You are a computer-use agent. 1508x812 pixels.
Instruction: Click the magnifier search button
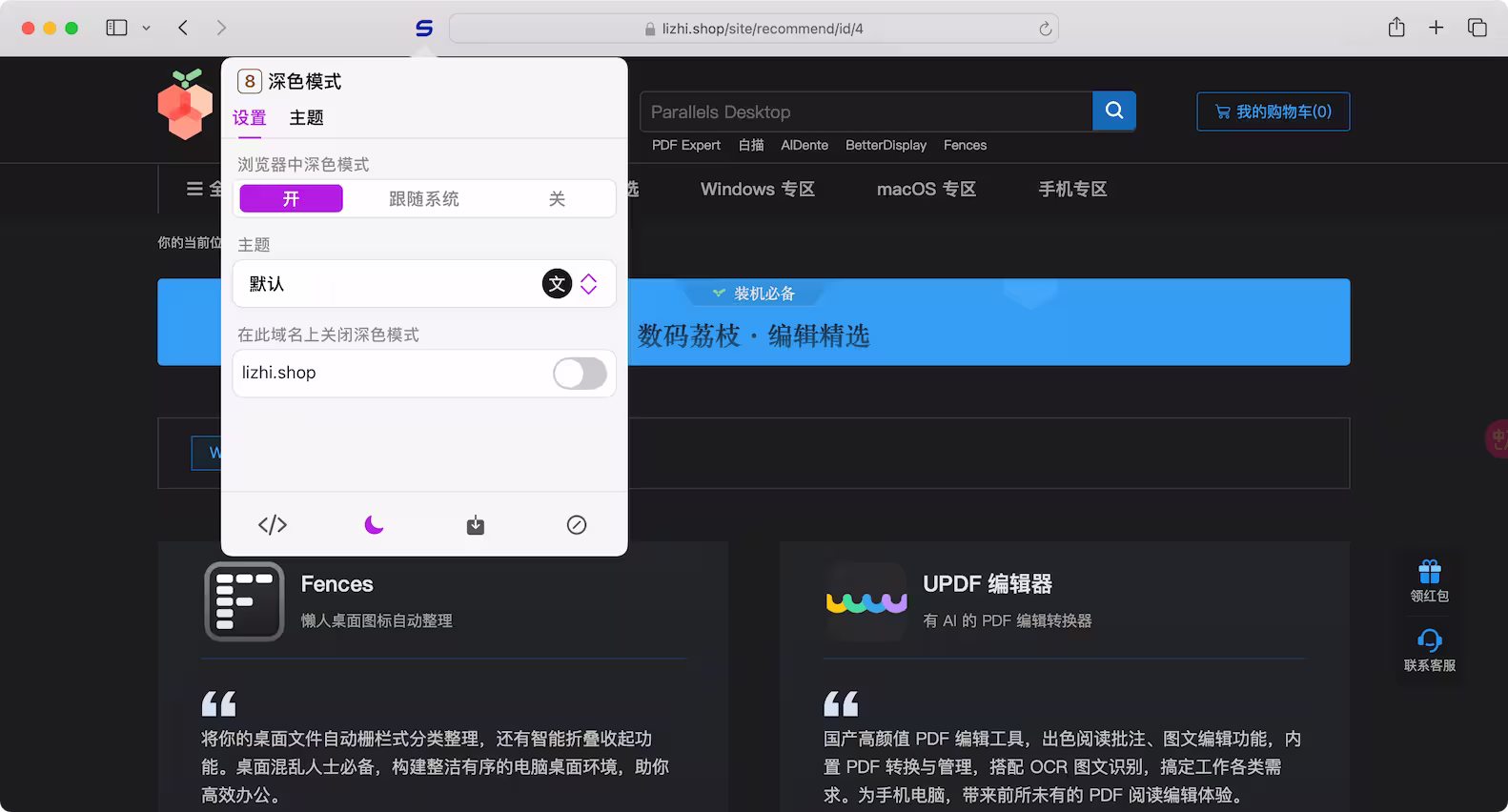[1114, 111]
